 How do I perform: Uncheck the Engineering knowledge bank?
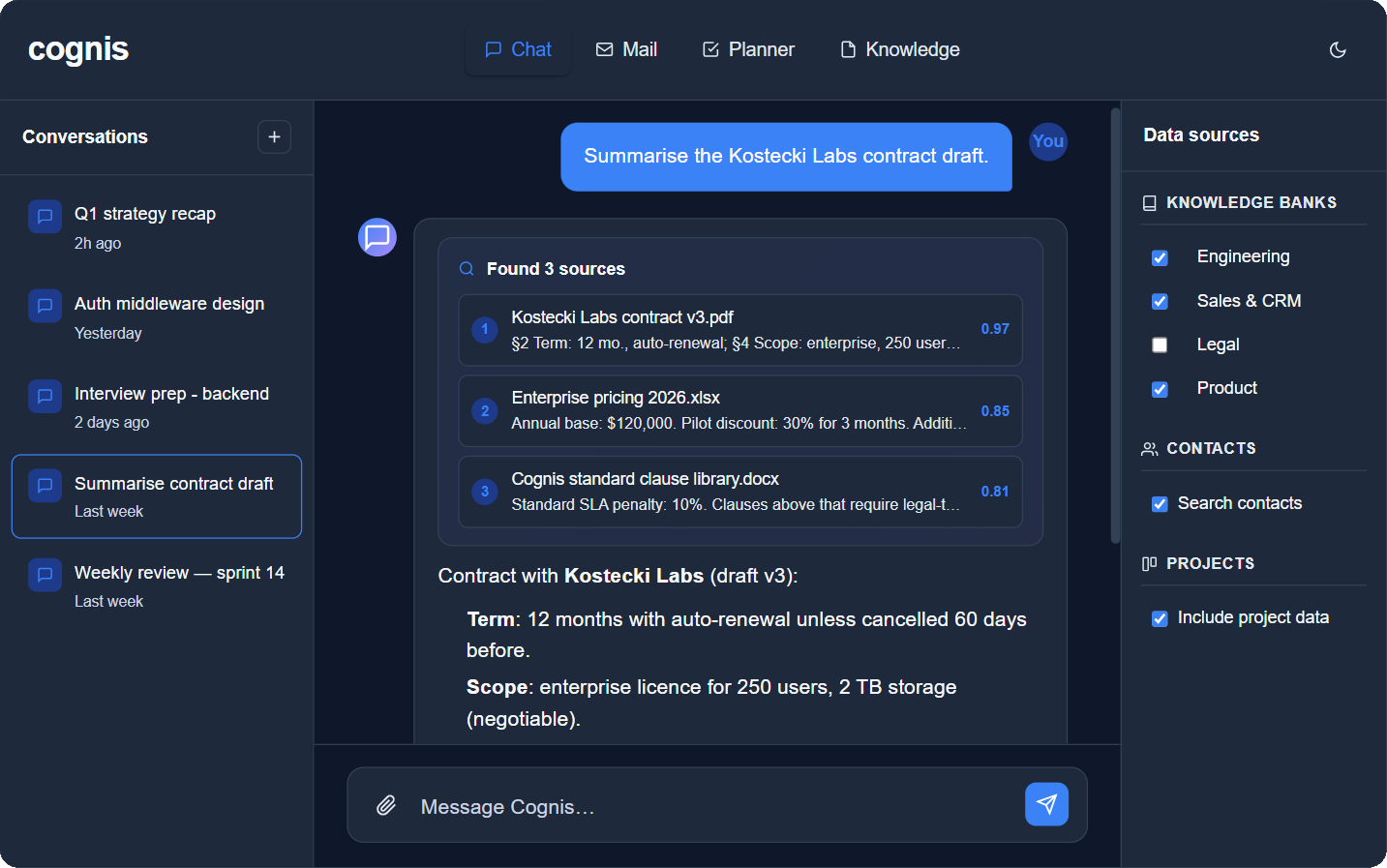click(1160, 257)
